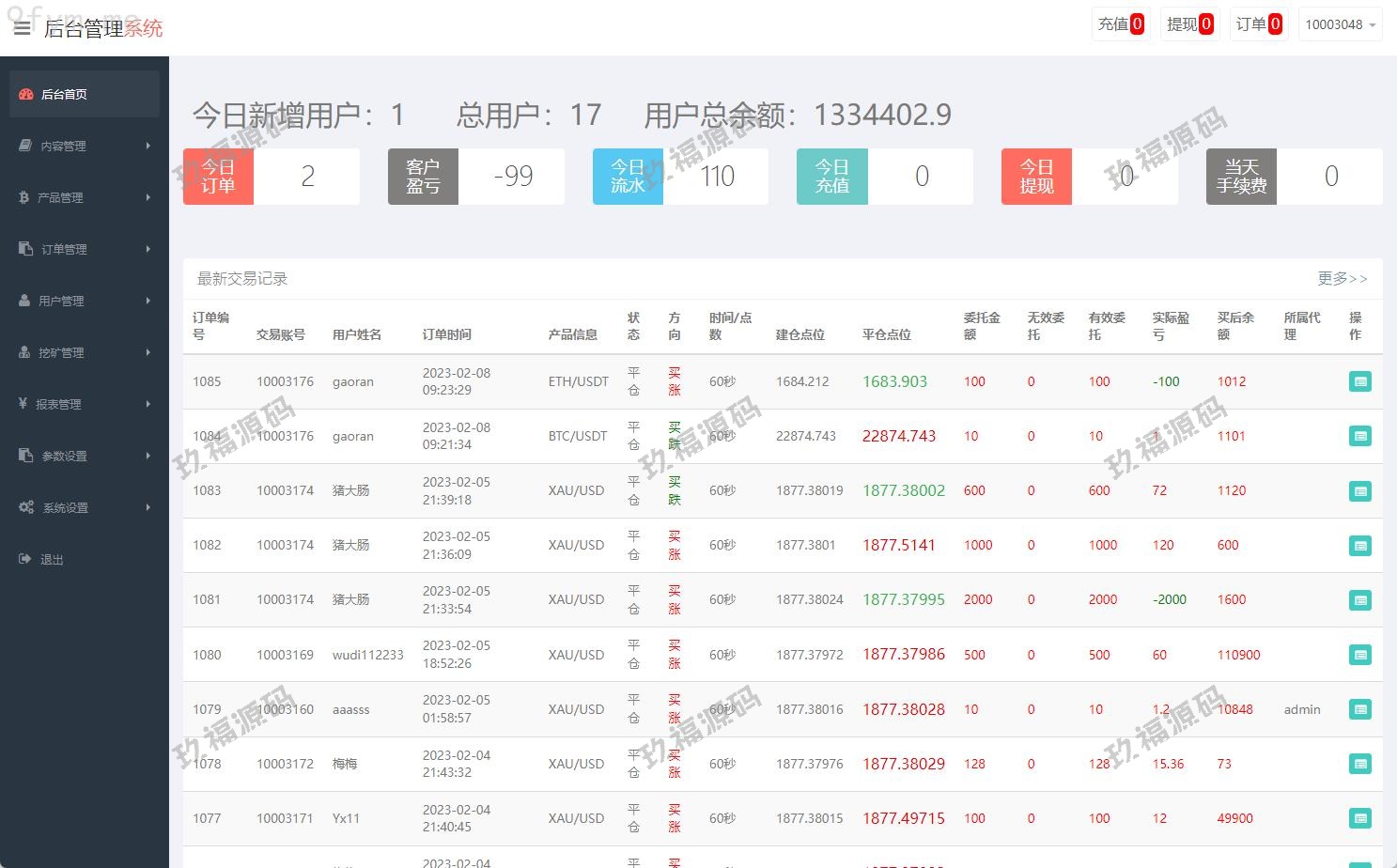Open the action icon for order 1077
Screen dimensions: 1397x868
pyautogui.click(x=1359, y=819)
